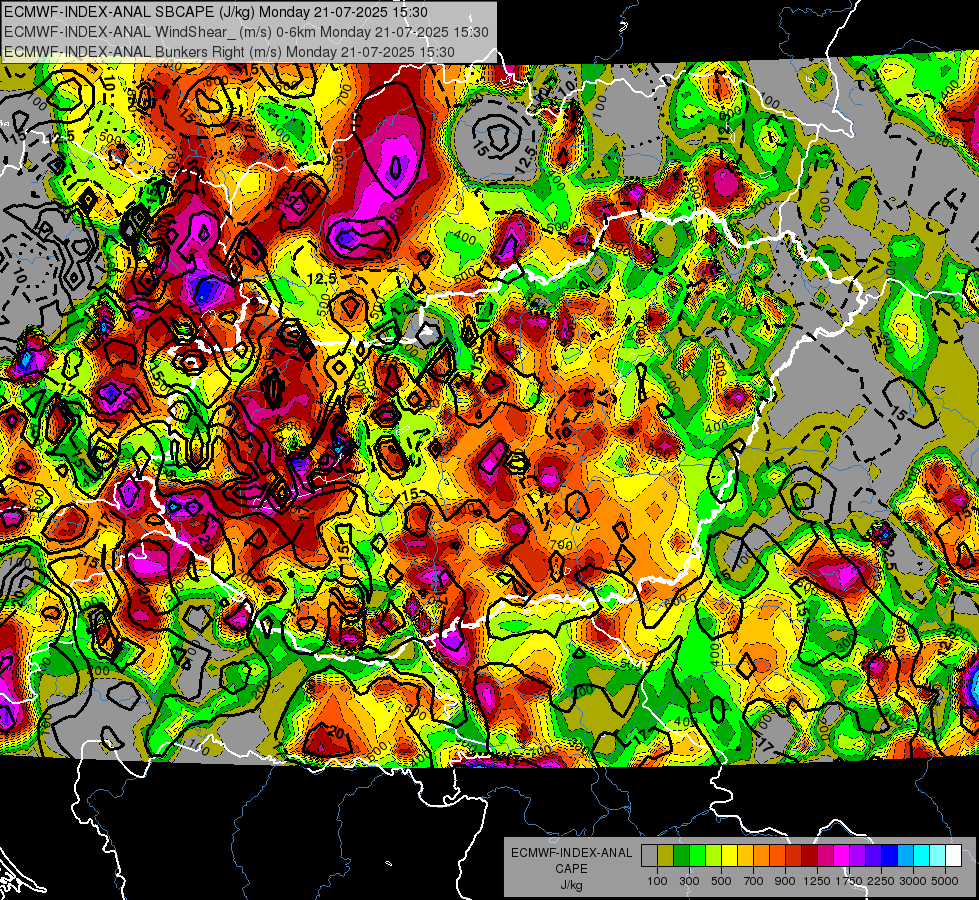Image resolution: width=979 pixels, height=900 pixels.
Task: Click the gray swatch in the CAPE legend
Action: coord(649,855)
